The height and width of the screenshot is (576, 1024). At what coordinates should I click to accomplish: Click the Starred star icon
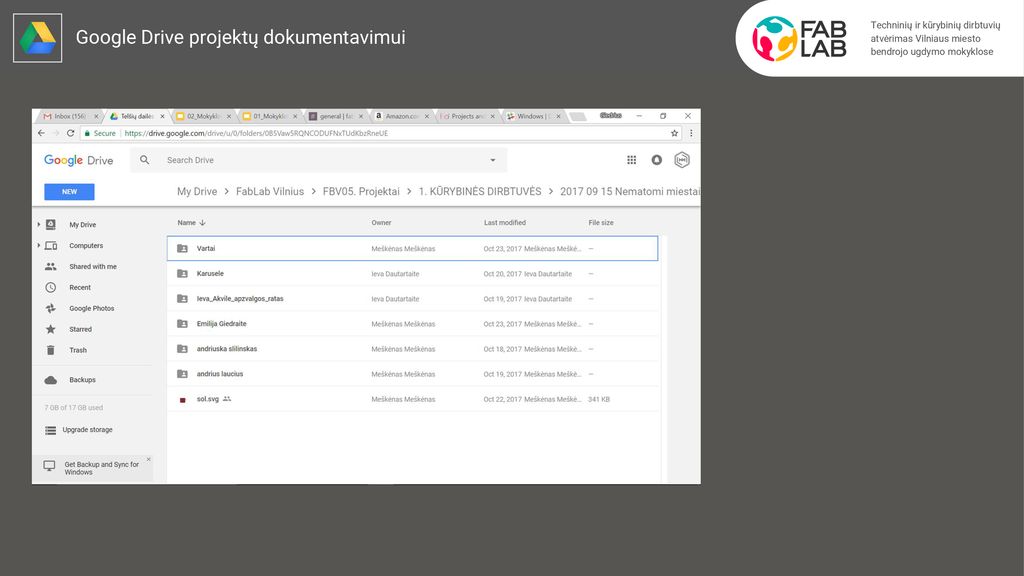point(50,329)
